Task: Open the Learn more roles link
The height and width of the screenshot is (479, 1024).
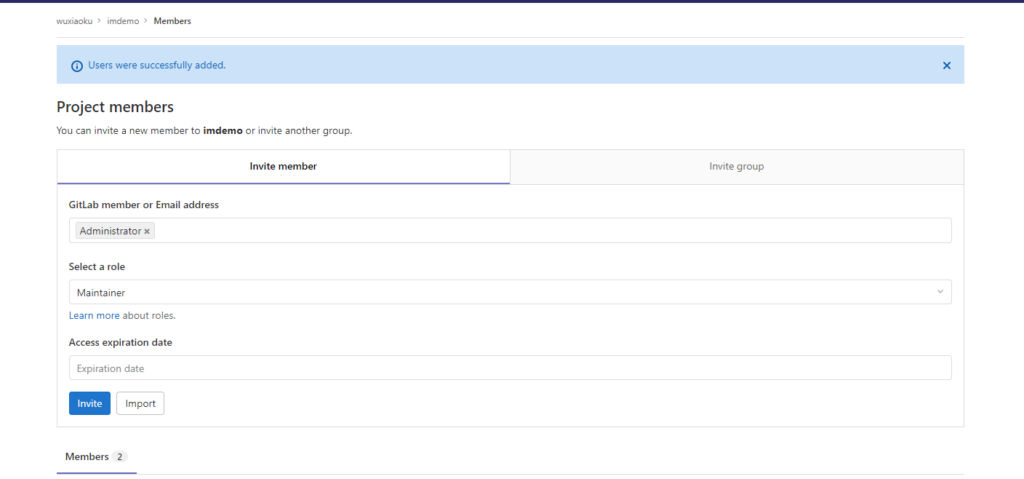Action: pos(94,315)
